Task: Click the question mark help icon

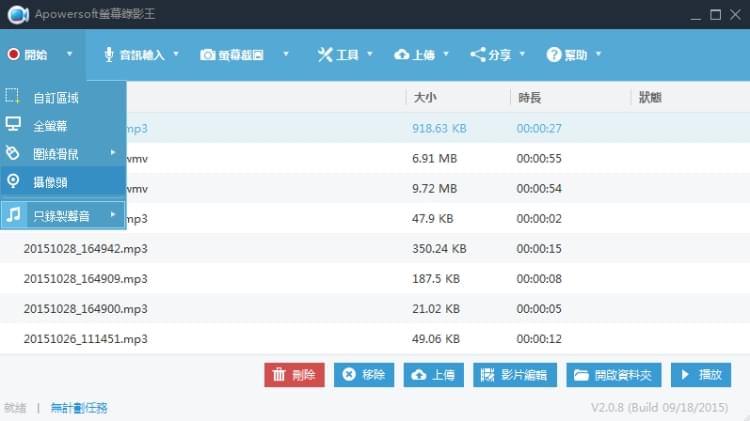Action: [553, 54]
